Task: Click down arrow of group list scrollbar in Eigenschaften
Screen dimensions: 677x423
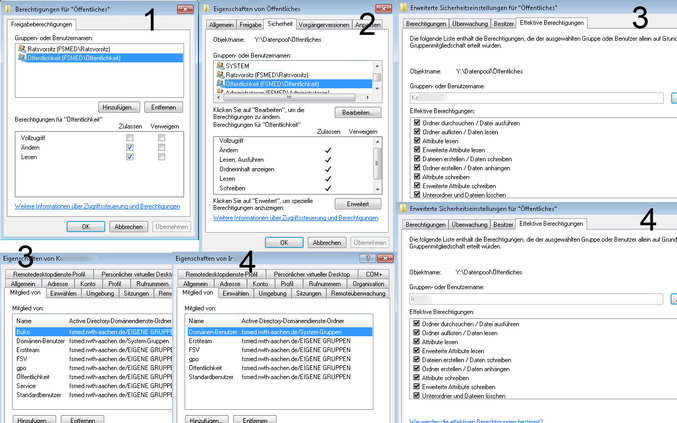Action: tap(377, 88)
